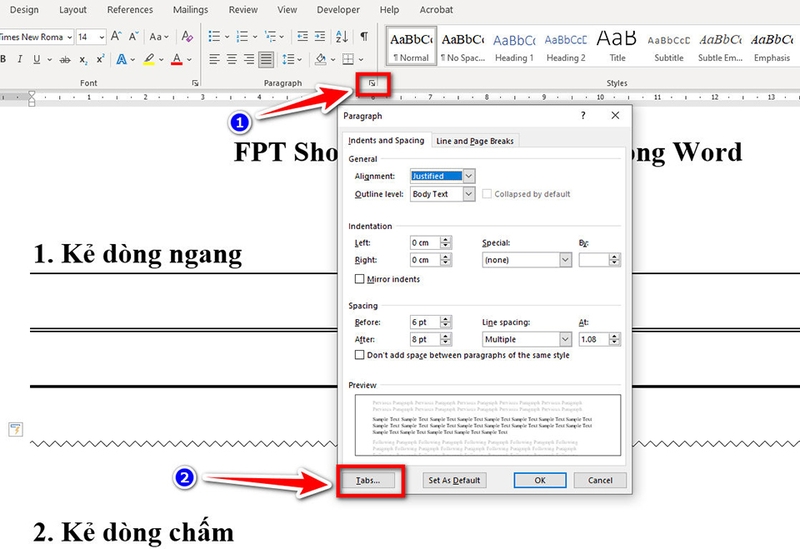Toggle Italic formatting

click(x=20, y=59)
